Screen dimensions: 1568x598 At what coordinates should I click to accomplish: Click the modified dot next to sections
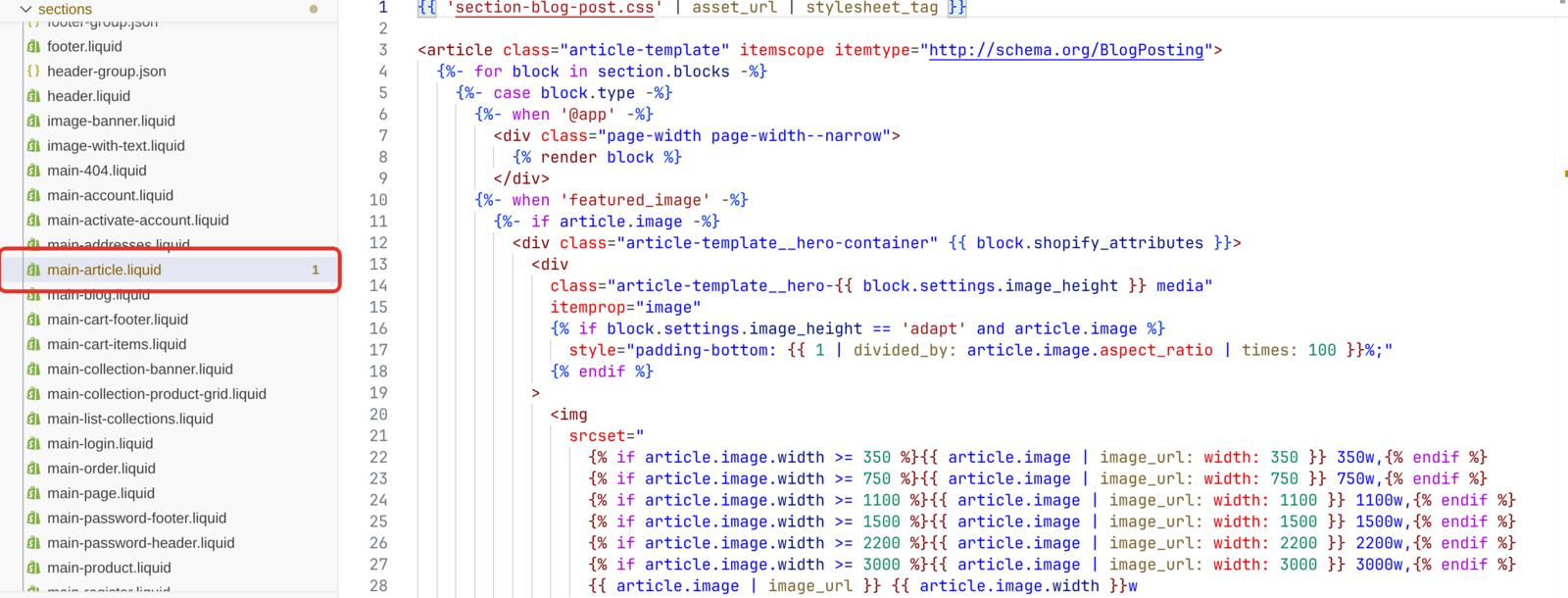point(314,9)
